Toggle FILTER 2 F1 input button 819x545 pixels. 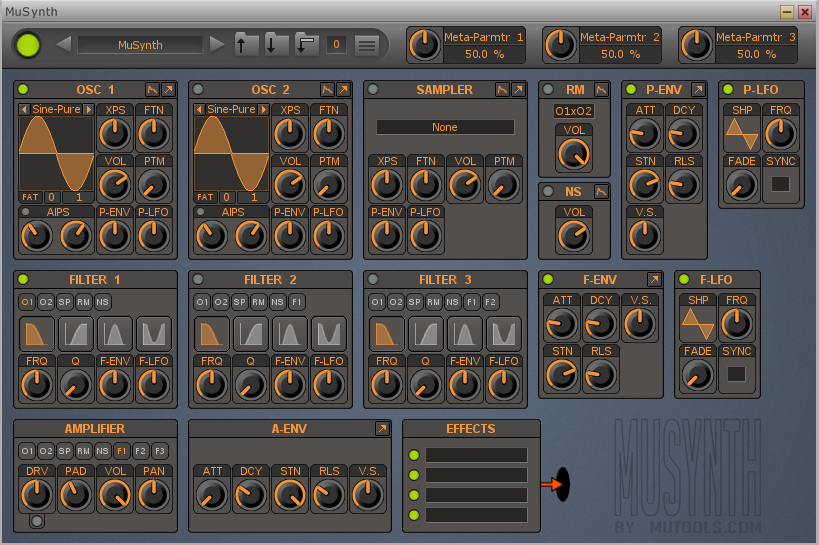click(296, 302)
